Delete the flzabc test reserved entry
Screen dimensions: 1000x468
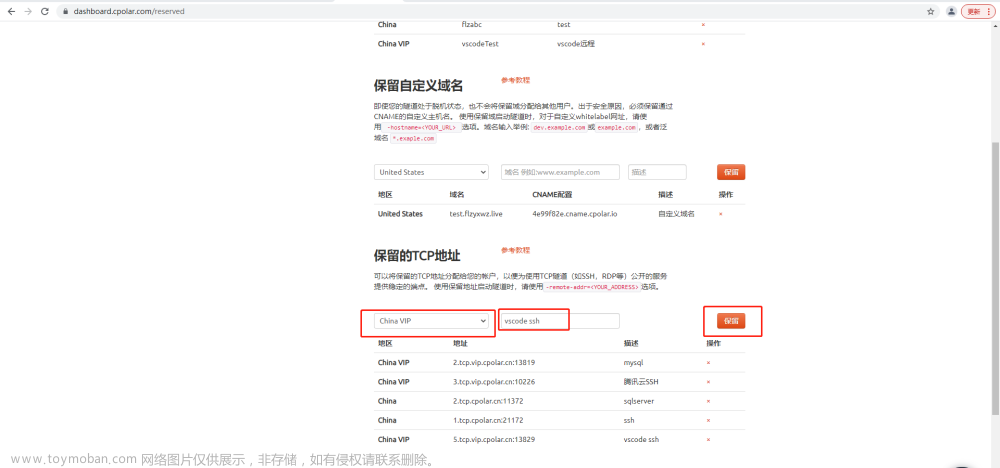[703, 25]
